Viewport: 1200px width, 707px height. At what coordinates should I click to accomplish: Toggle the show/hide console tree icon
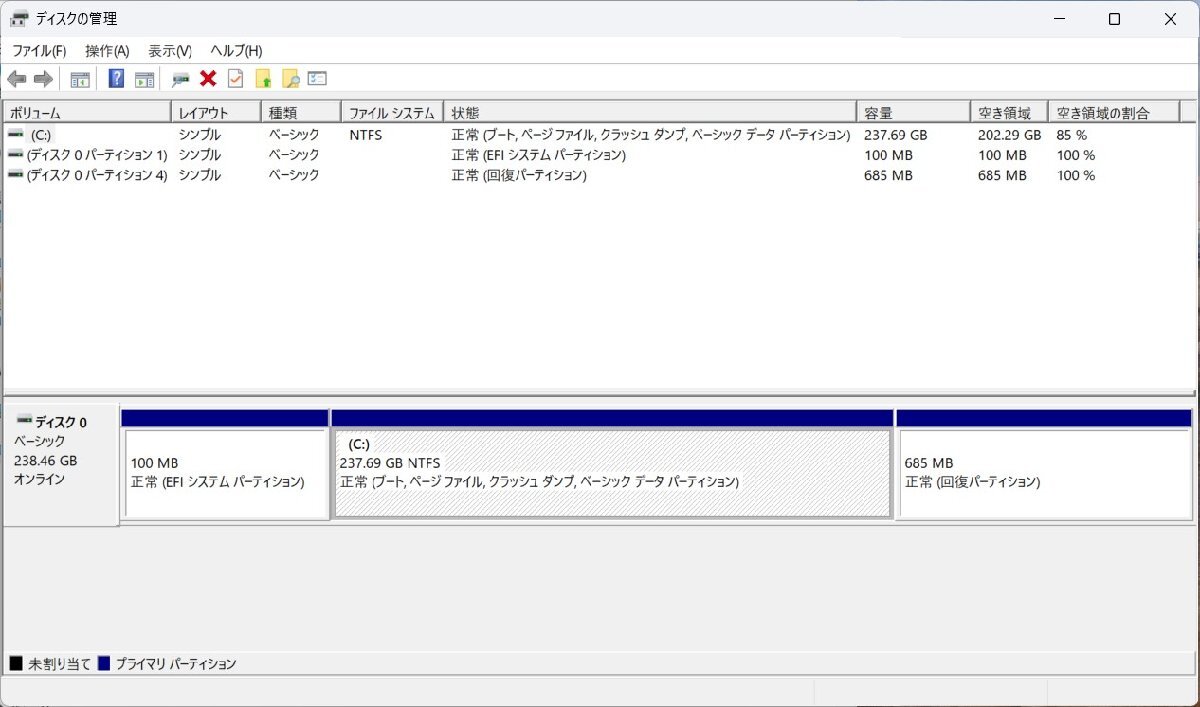coord(80,79)
